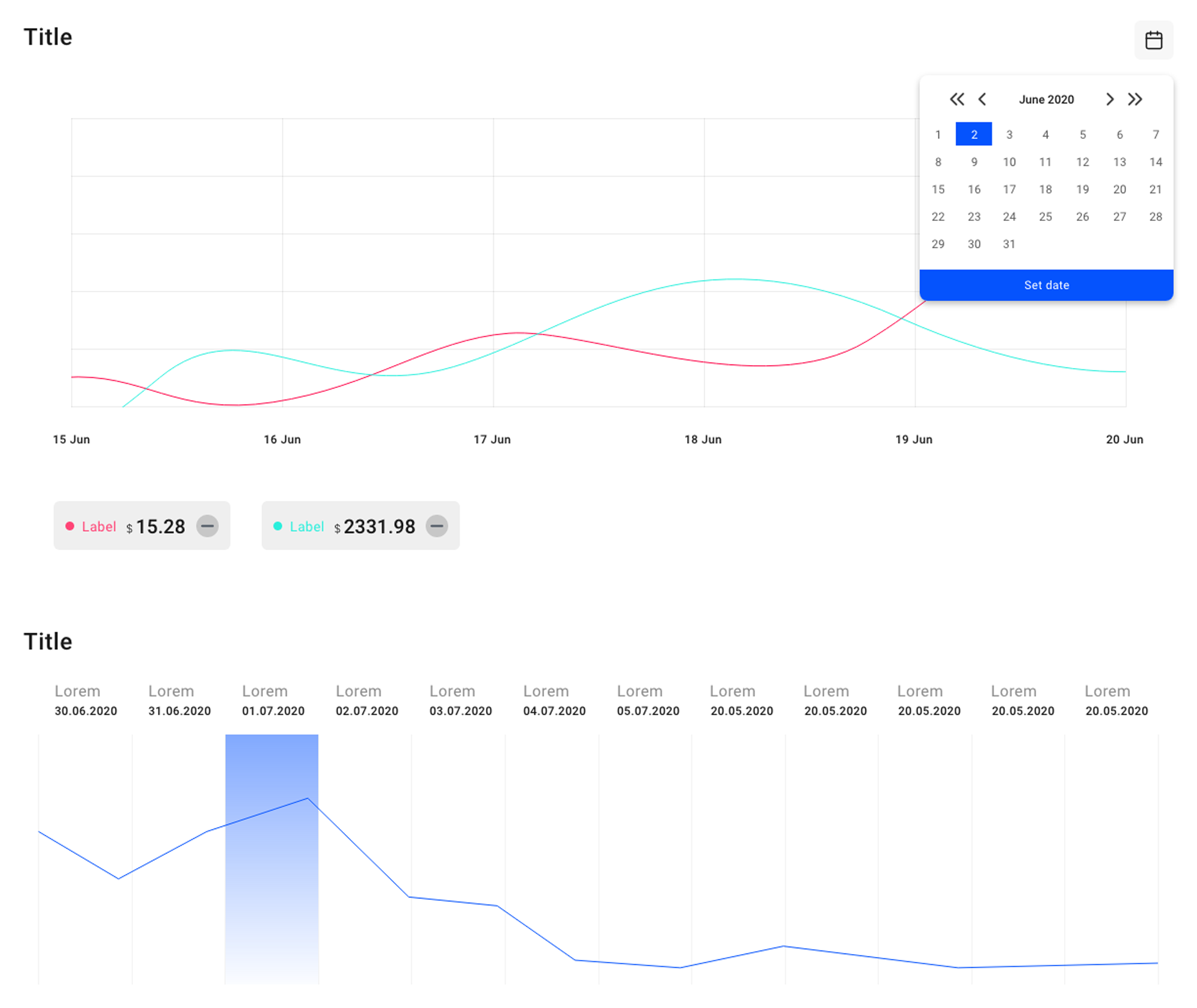The height and width of the screenshot is (1008, 1197).
Task: Select the Lorem 30.06.2020 column header
Action: [86, 700]
